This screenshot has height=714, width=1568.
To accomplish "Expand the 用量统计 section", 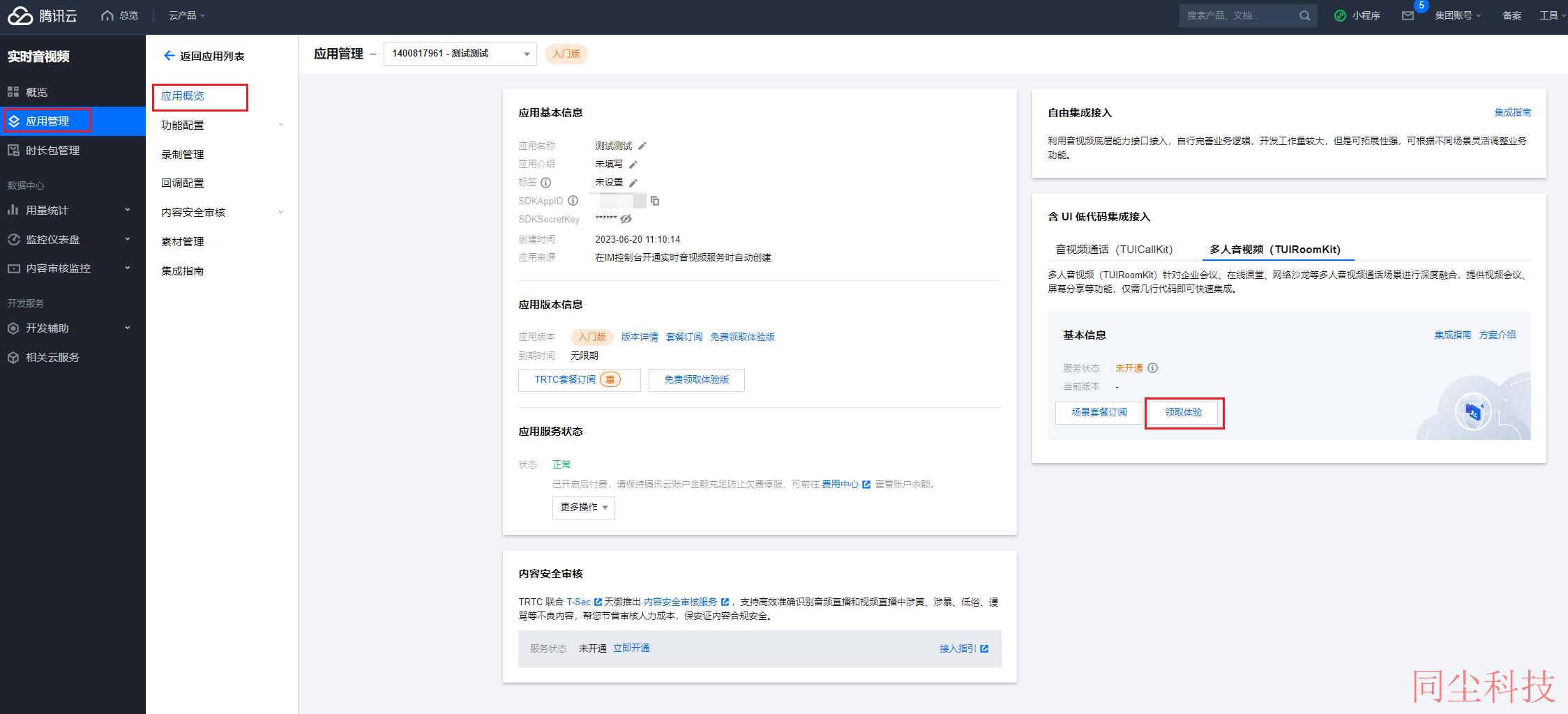I will click(x=128, y=210).
